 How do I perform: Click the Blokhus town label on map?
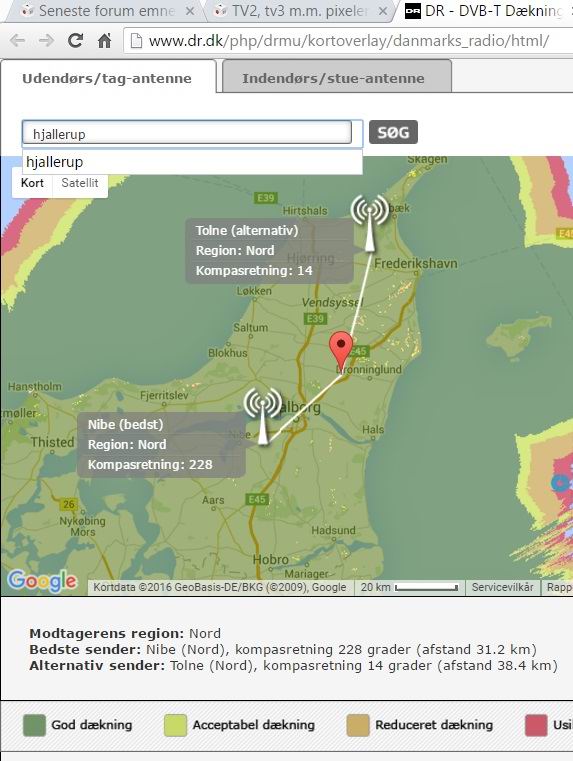(228, 353)
